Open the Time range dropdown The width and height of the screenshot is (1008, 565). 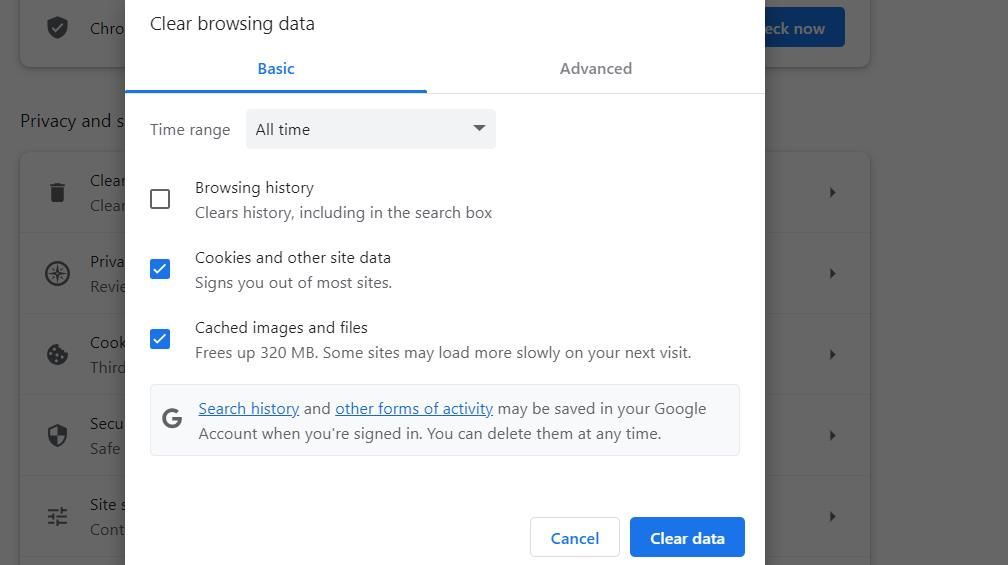coord(370,129)
